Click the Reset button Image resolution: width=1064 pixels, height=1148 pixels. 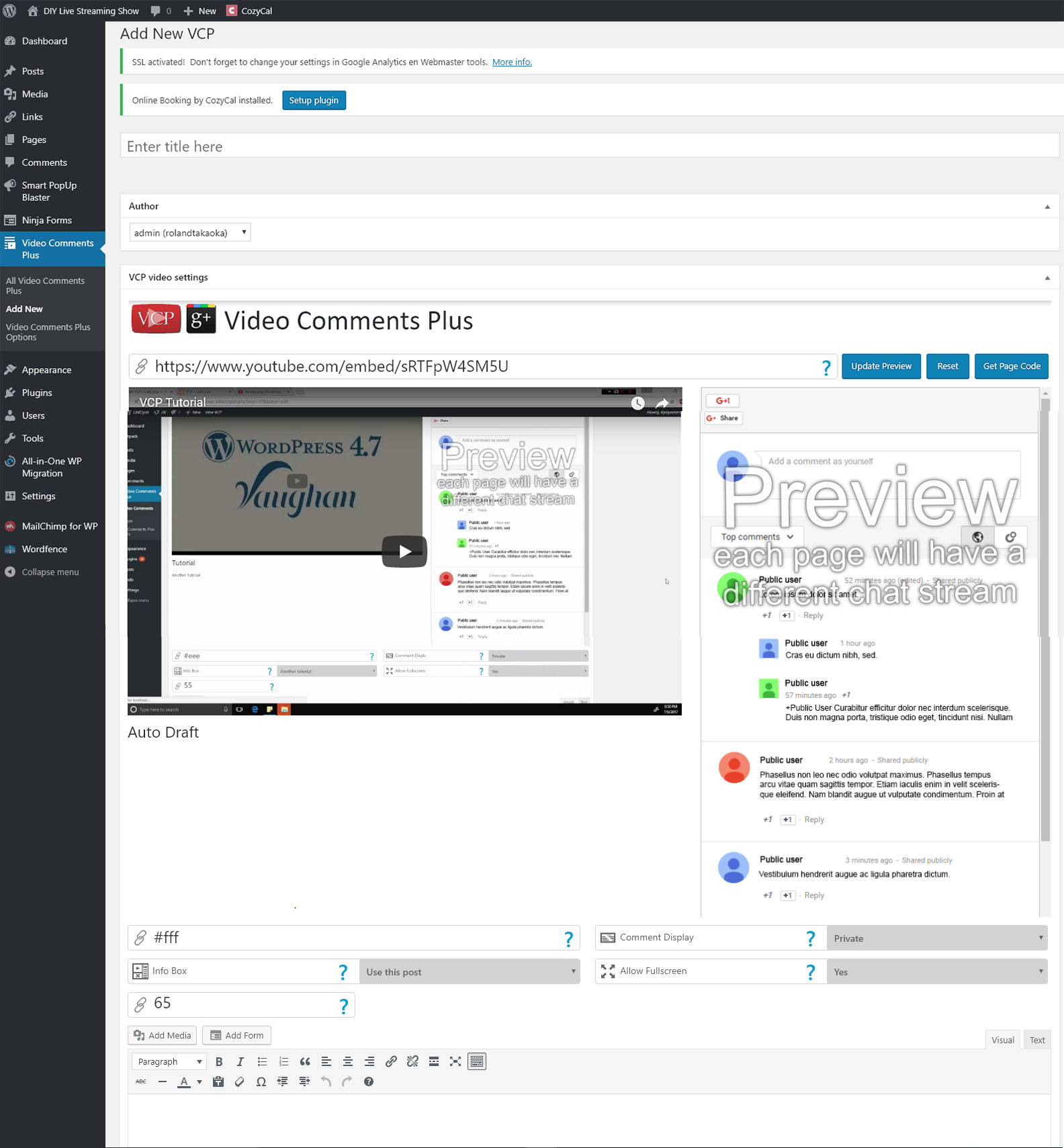coord(947,366)
